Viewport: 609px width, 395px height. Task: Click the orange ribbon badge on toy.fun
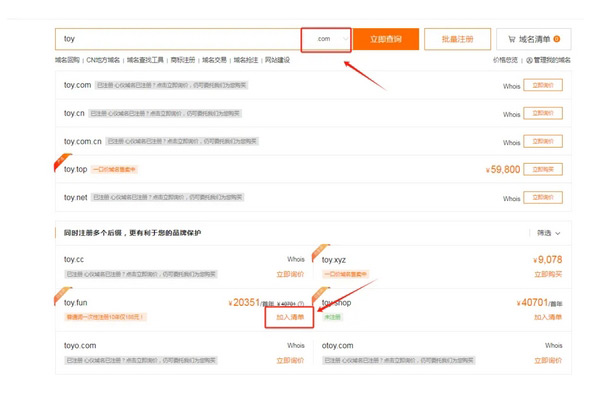63,295
